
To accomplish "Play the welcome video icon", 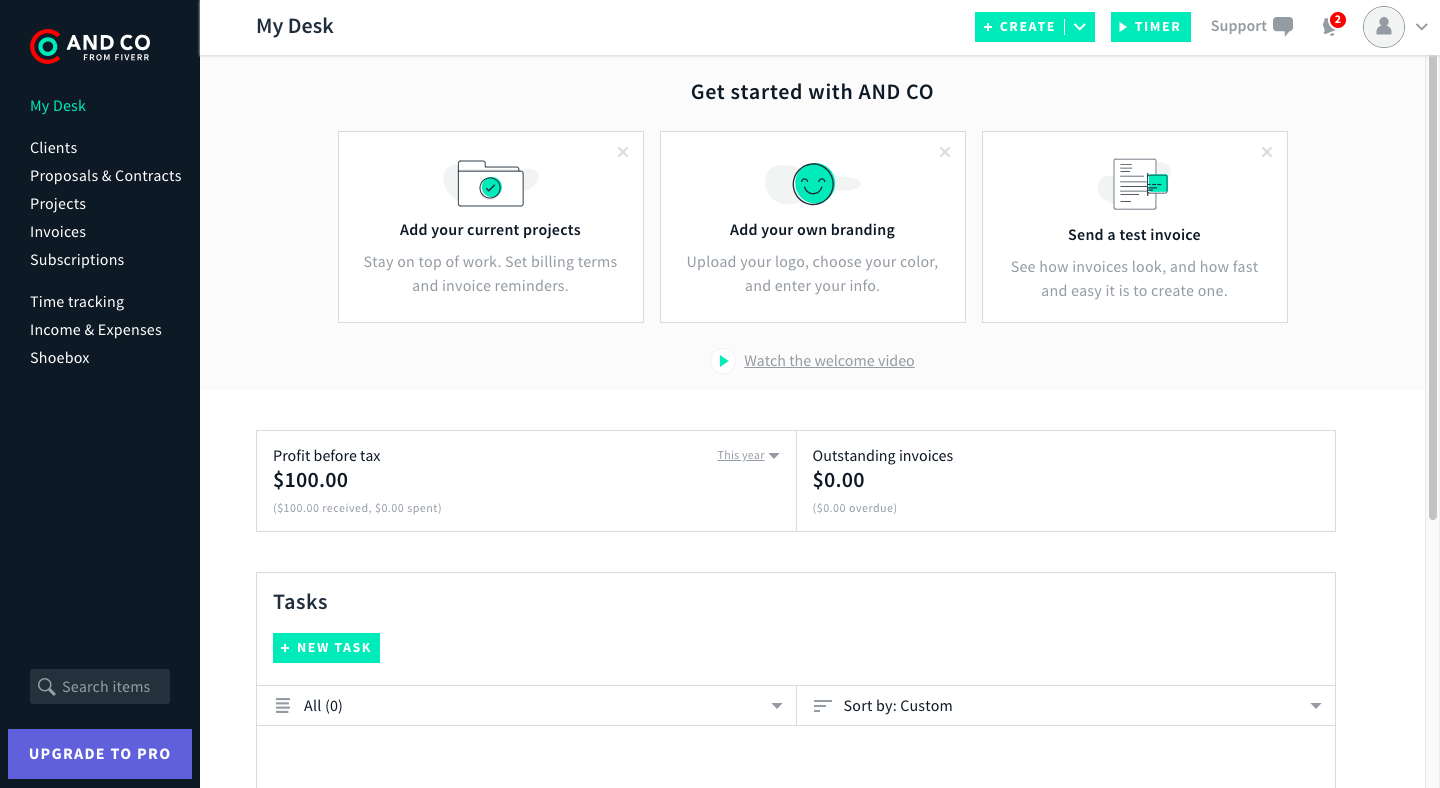I will coord(723,361).
